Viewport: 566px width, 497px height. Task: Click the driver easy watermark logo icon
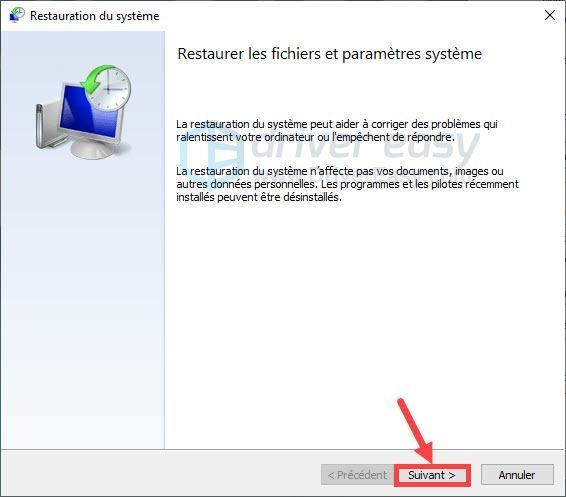[x=213, y=154]
